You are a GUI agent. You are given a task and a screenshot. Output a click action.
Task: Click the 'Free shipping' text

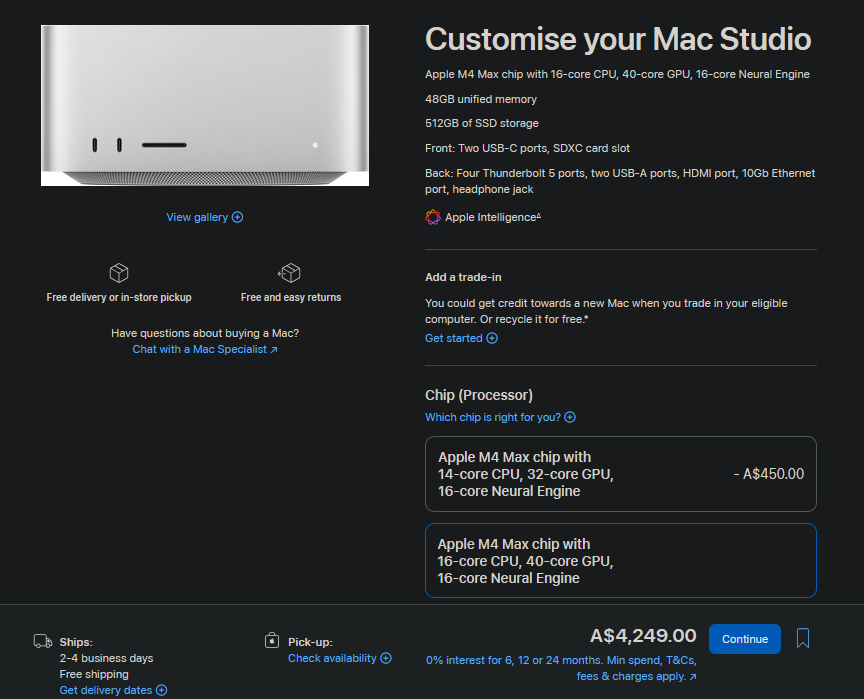pyautogui.click(x=94, y=674)
